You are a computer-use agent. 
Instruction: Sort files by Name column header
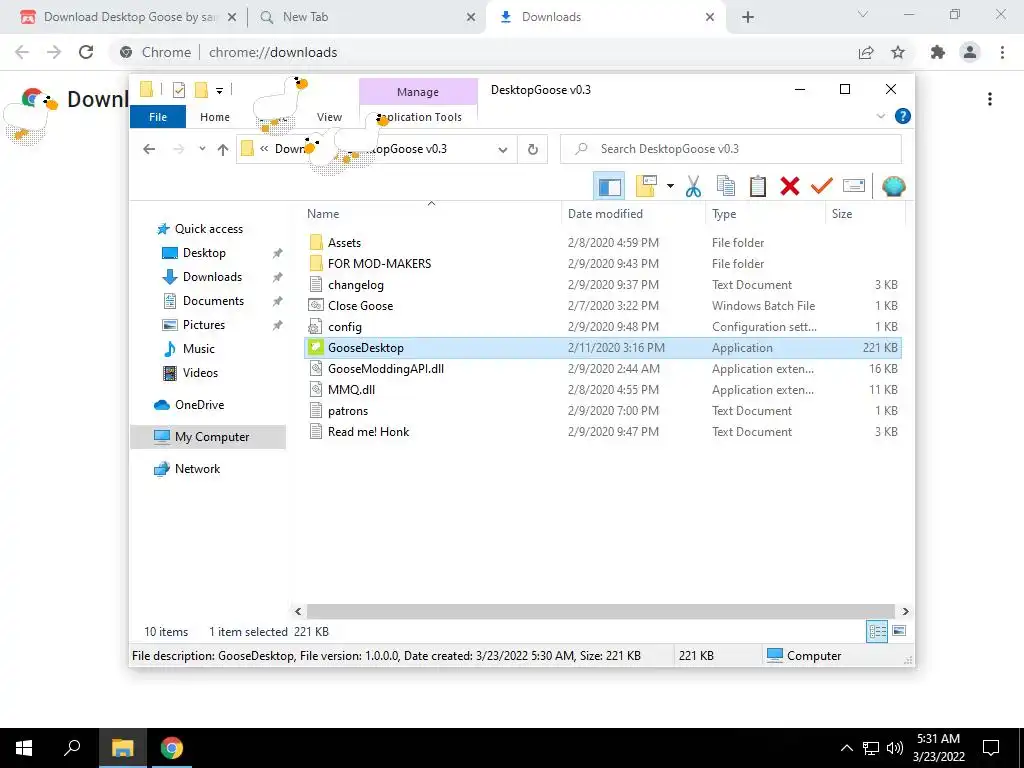[433, 214]
